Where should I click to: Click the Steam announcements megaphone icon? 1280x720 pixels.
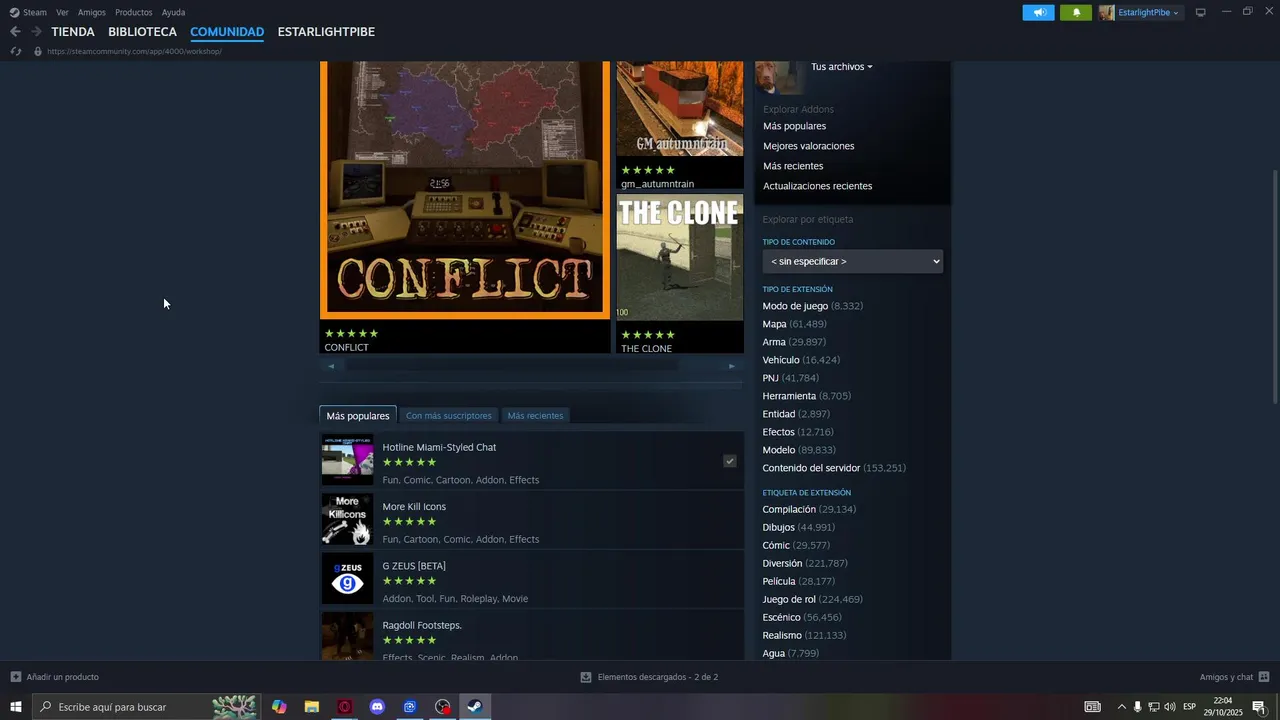click(1038, 12)
